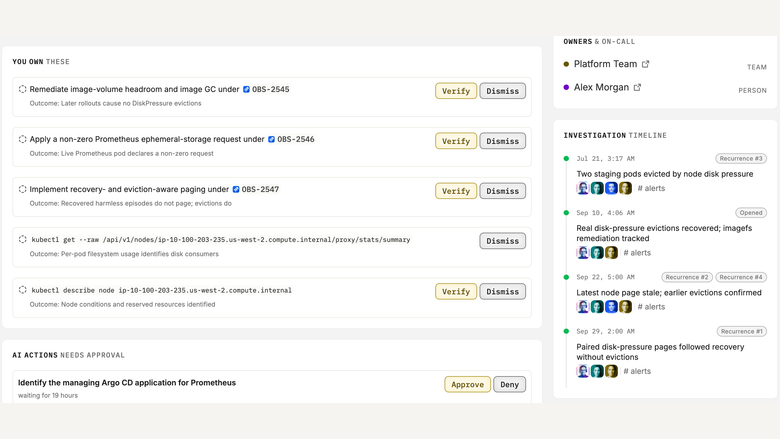Verify the kubectl describe node item

[456, 291]
